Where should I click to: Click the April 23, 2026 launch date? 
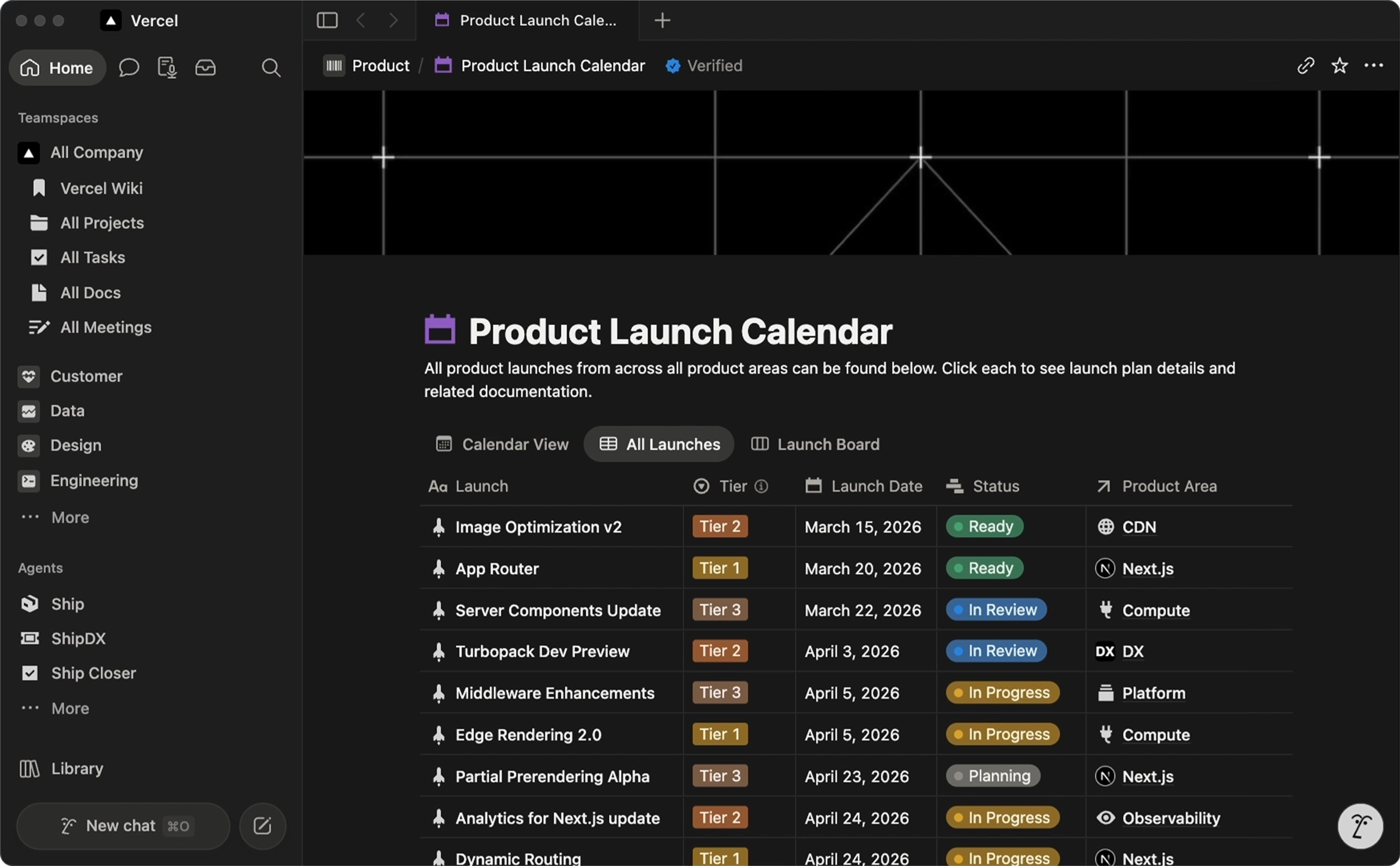(x=857, y=776)
